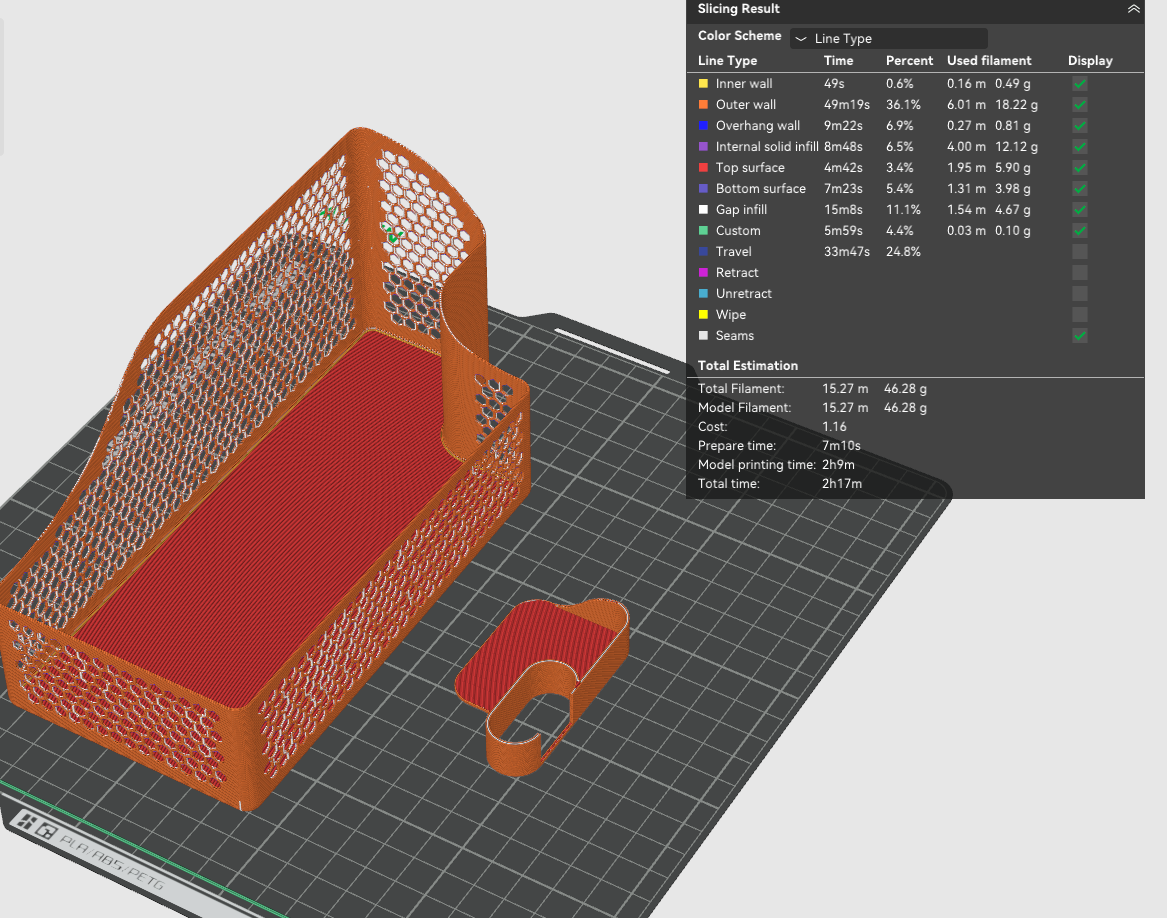
Task: Enable Retract display checkbox
Action: tap(1080, 272)
